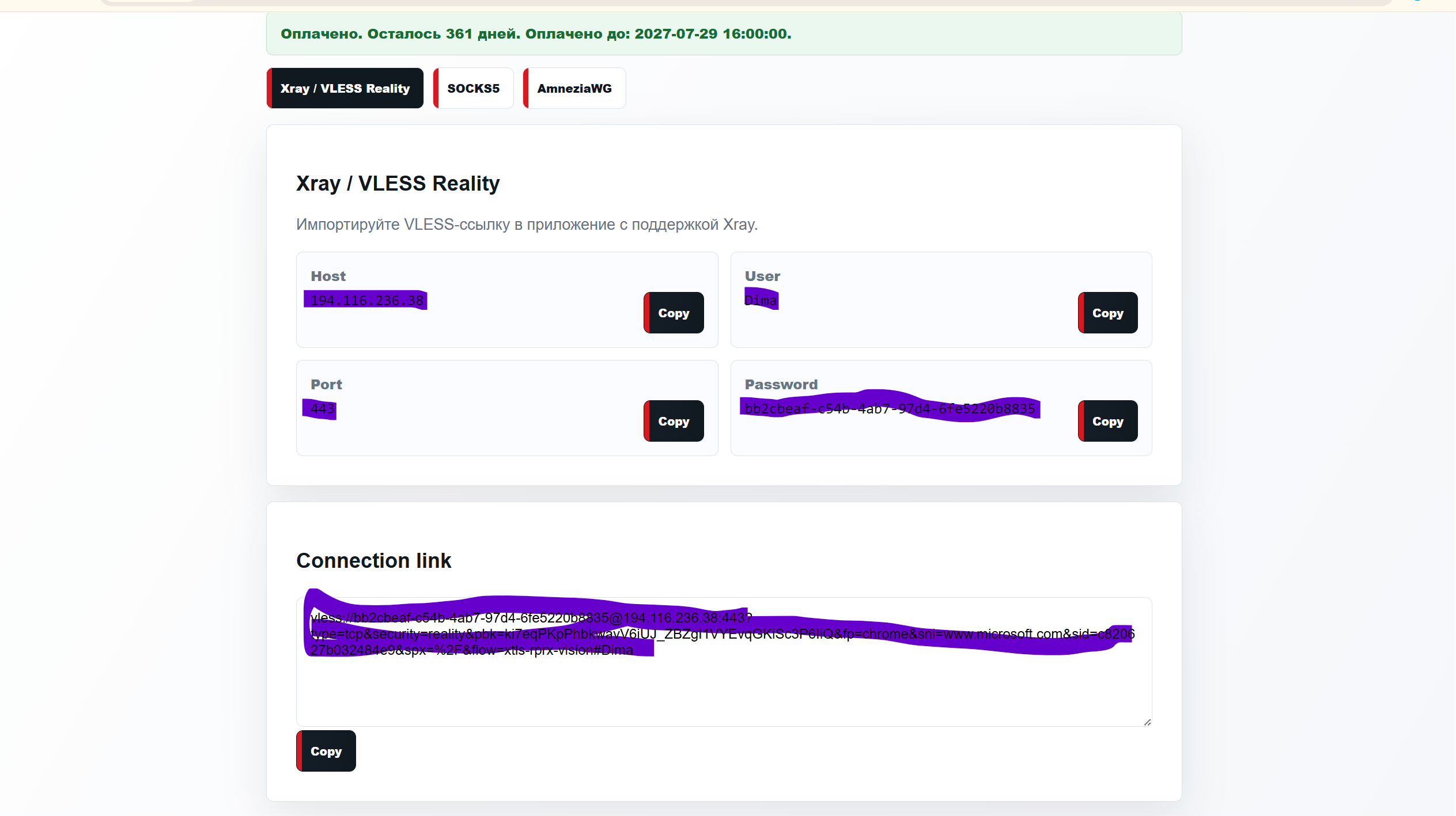Click the Xray / VLESS Reality heading
The image size is (1456, 816).
(398, 183)
